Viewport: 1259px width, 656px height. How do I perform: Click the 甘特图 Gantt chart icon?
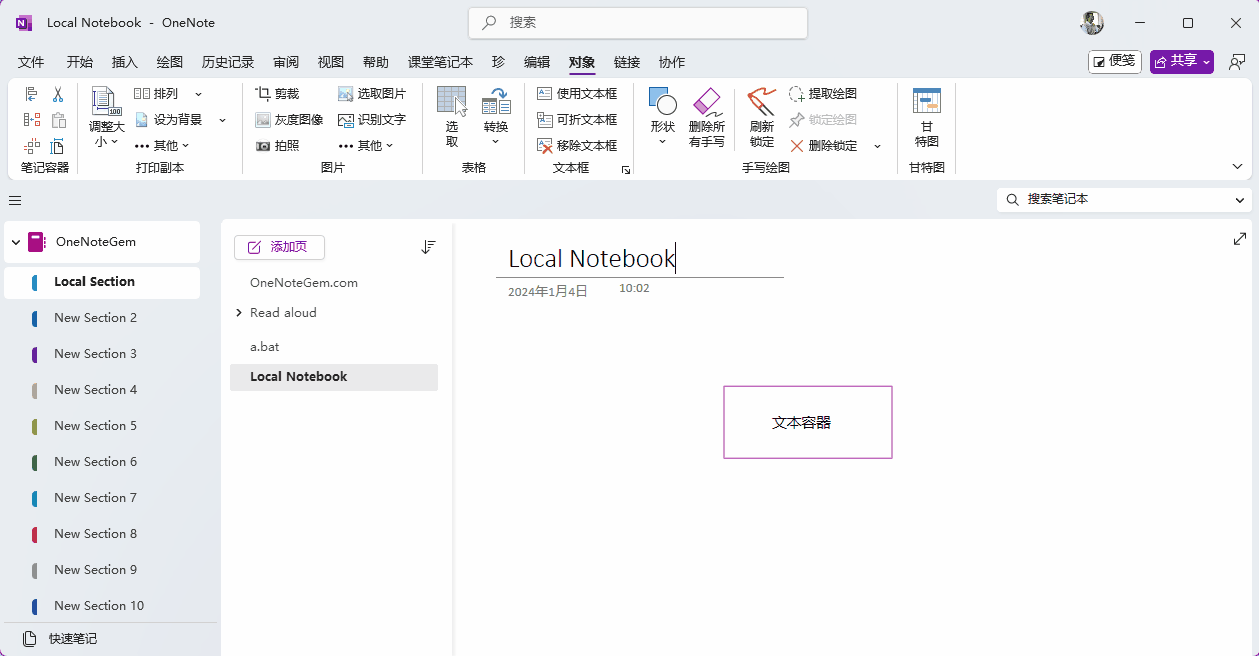[927, 101]
